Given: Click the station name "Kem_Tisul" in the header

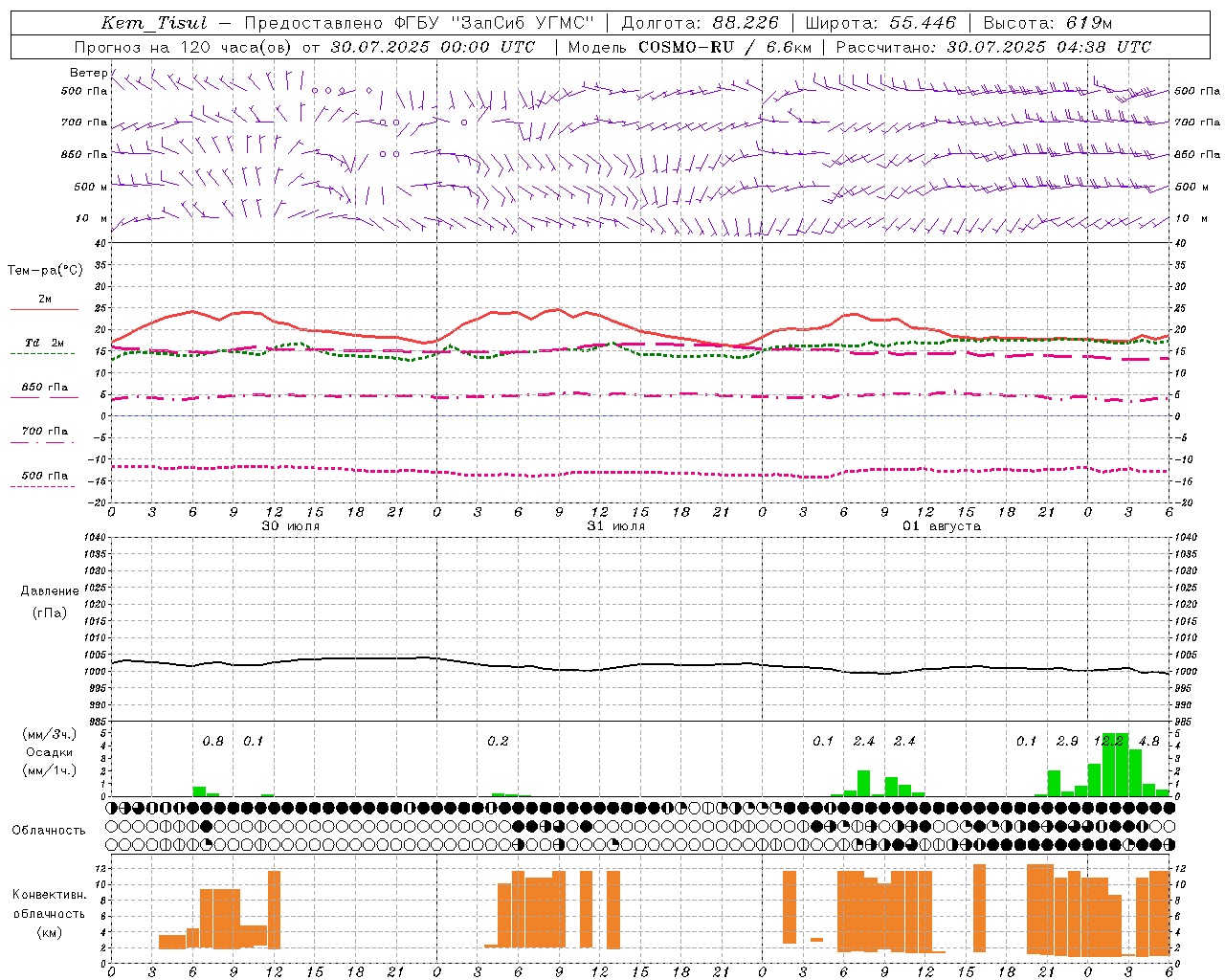Looking at the screenshot, I should pos(153,23).
